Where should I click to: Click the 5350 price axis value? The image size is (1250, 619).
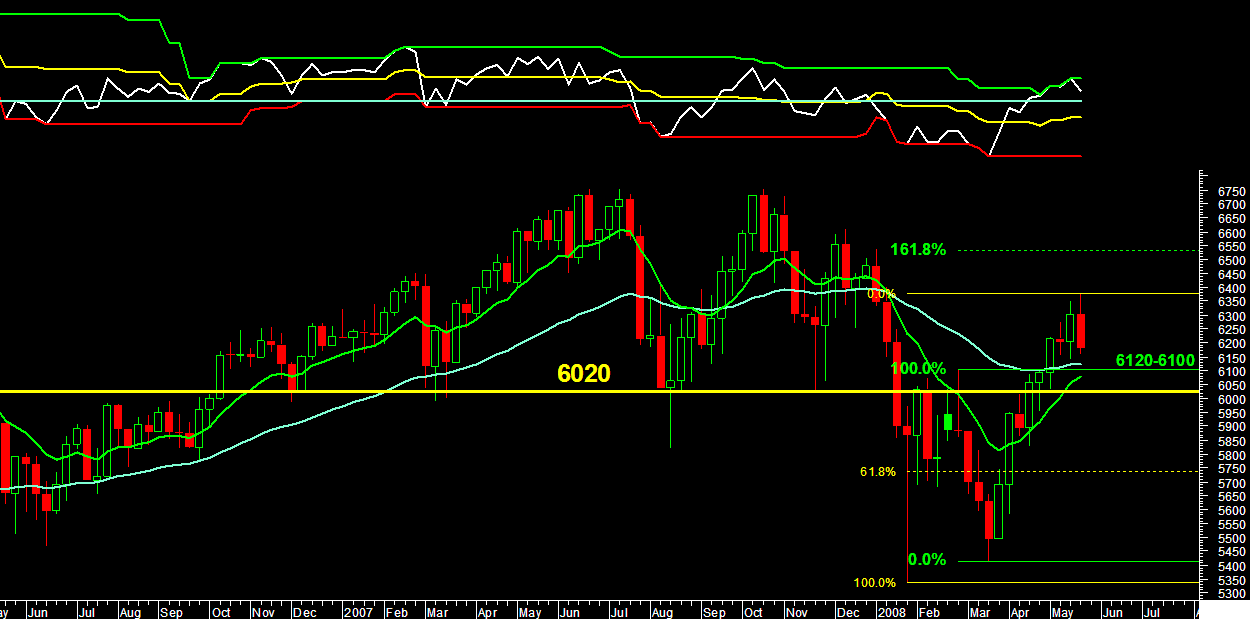[x=1231, y=581]
